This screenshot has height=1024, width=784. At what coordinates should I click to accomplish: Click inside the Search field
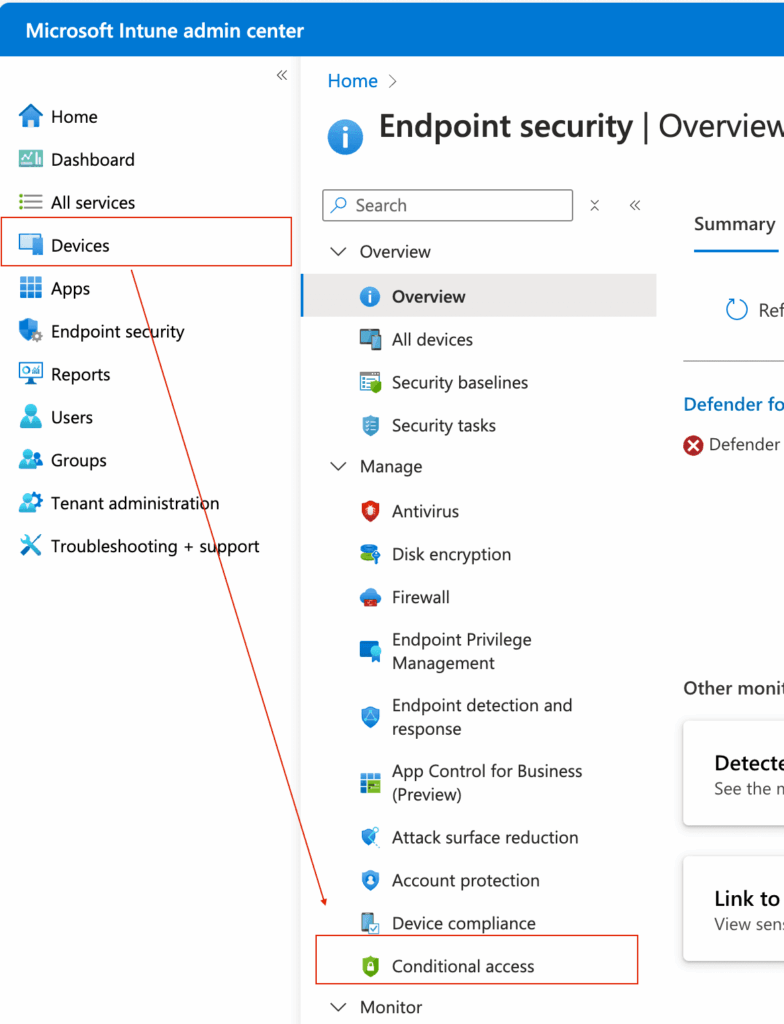pos(447,205)
